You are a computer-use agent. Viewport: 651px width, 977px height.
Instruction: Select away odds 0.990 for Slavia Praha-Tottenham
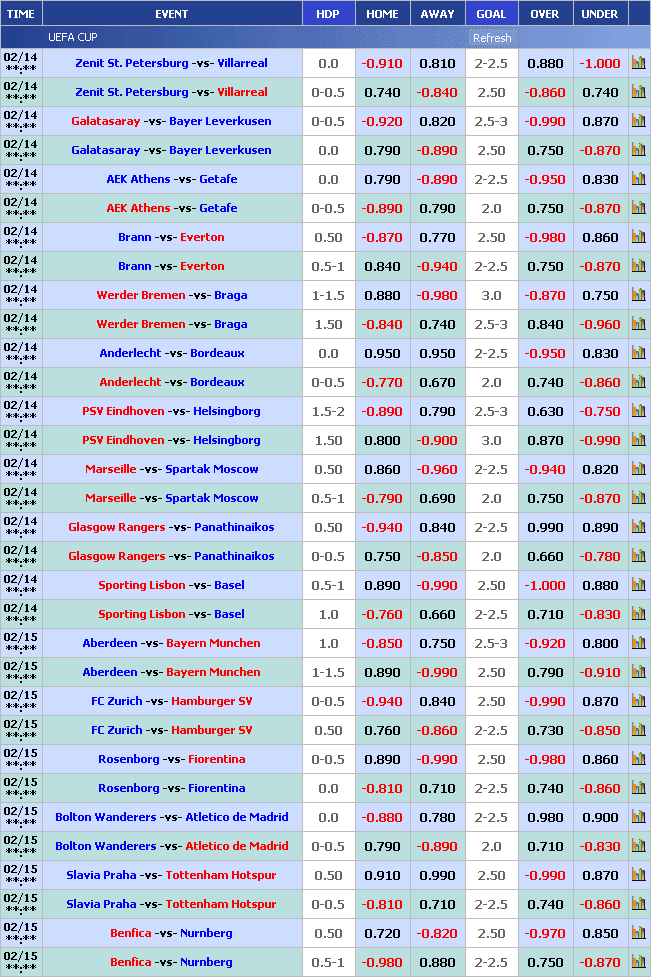pos(437,875)
